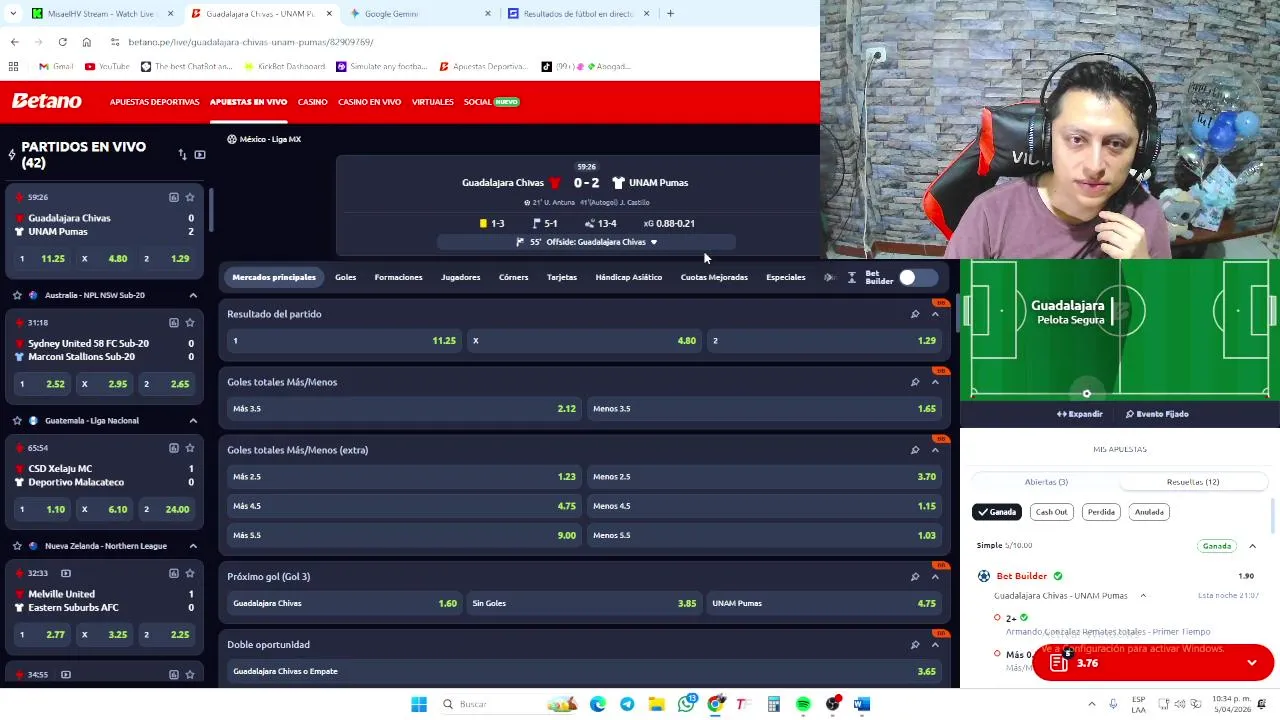Open the Goles markets tab
Screen dimensions: 1280x720
pos(345,277)
